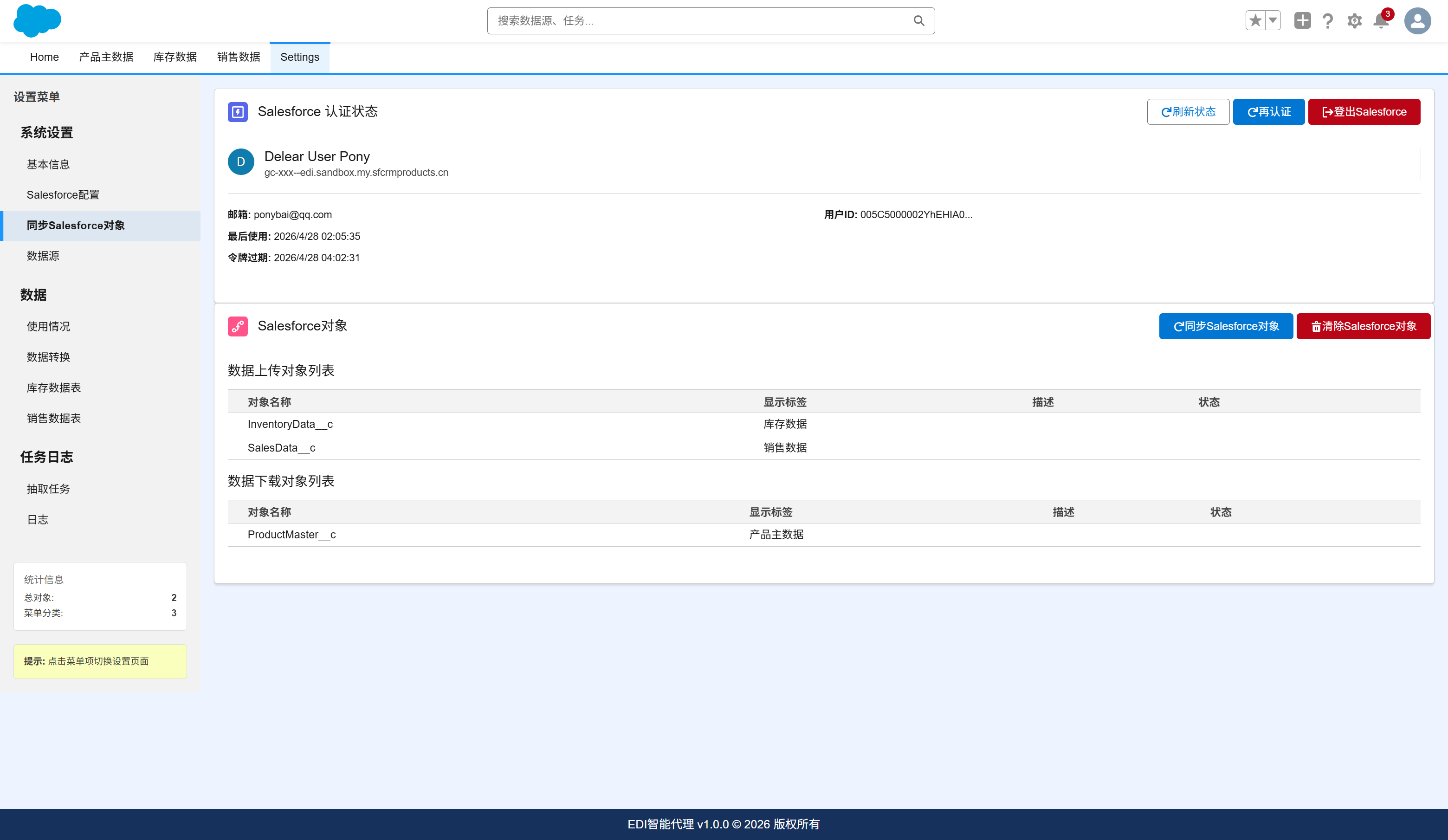The image size is (1448, 840).
Task: Open the settings gear icon
Action: click(x=1354, y=21)
